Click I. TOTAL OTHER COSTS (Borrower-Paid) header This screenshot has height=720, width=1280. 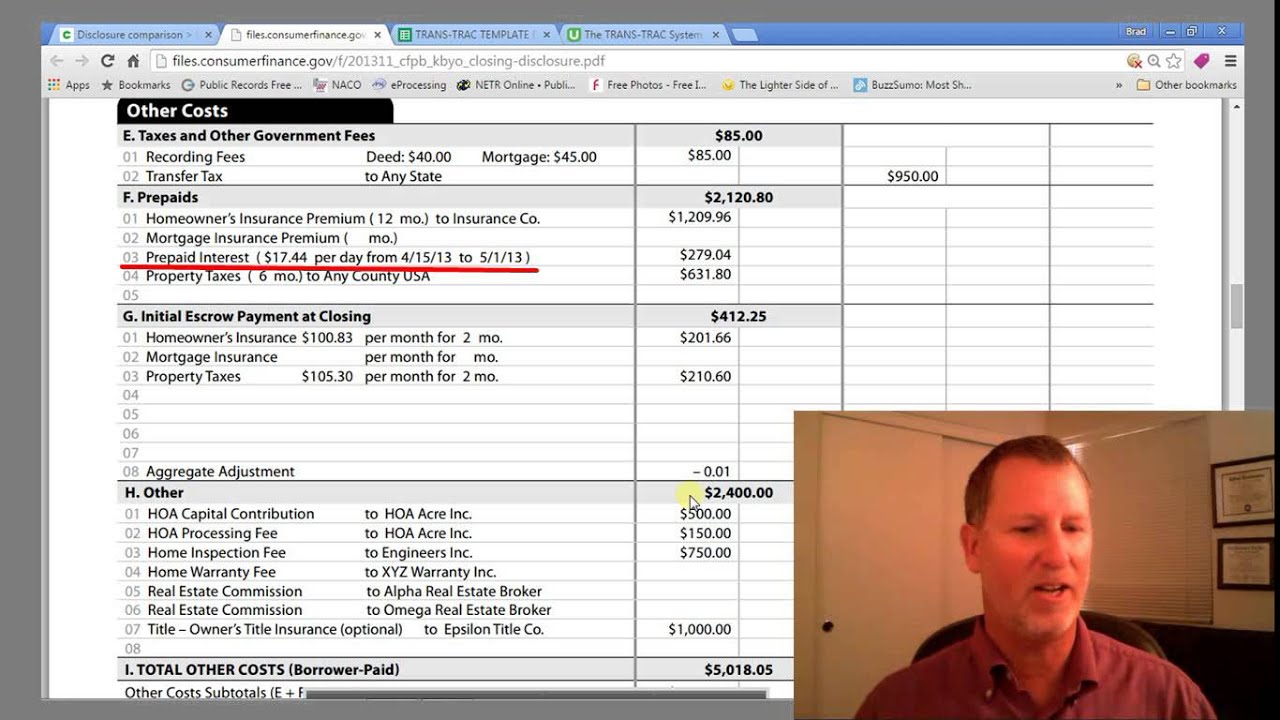click(x=261, y=670)
